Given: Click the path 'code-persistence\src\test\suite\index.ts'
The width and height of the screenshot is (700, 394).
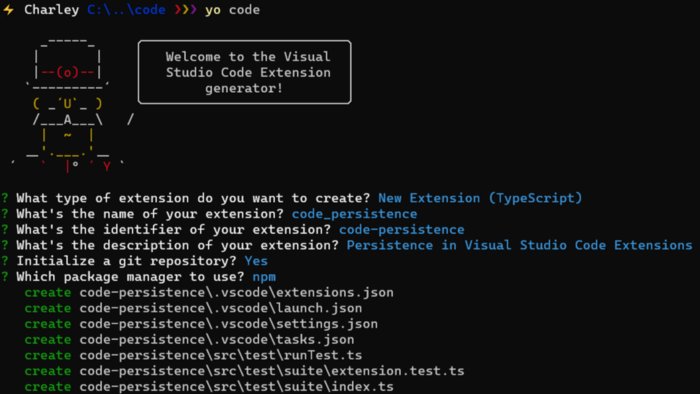Looking at the screenshot, I should click(237, 386).
